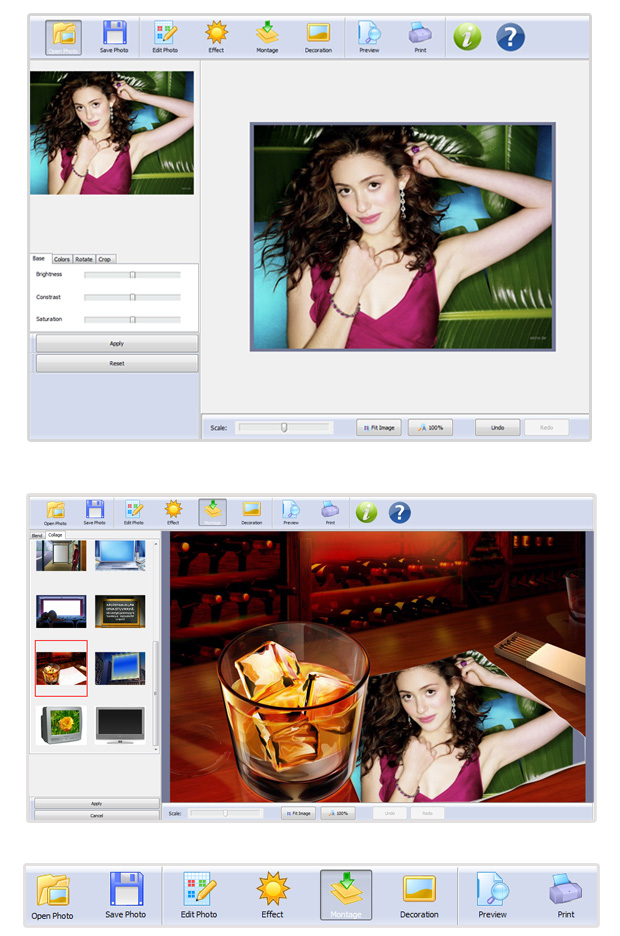Click green info icon in the Base-tab window
This screenshot has width=620, height=936.
pos(467,37)
